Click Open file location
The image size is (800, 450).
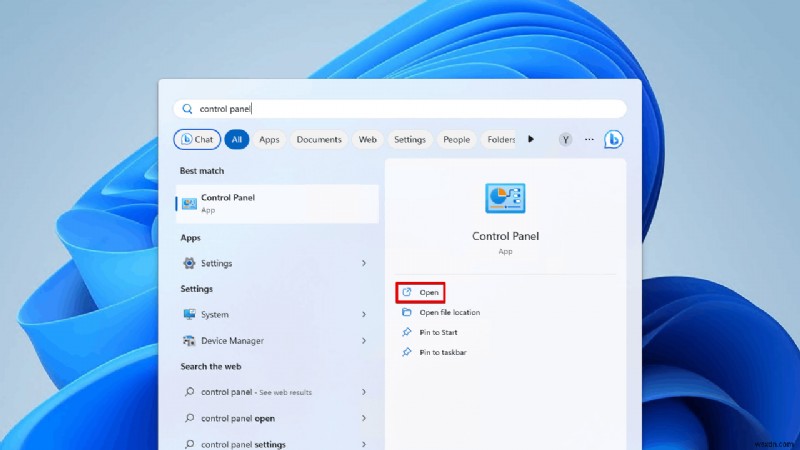(449, 312)
